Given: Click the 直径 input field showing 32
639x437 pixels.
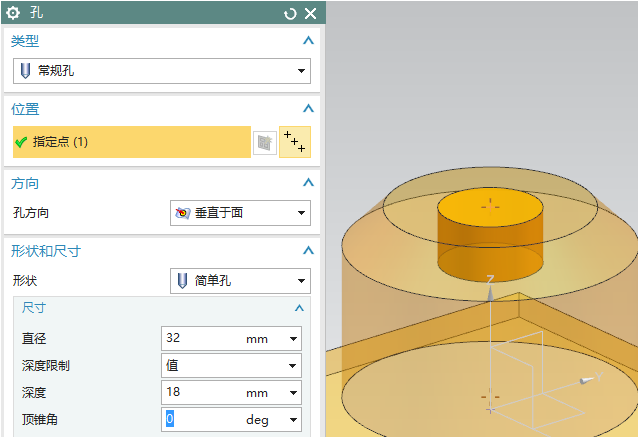Looking at the screenshot, I should tap(200, 339).
